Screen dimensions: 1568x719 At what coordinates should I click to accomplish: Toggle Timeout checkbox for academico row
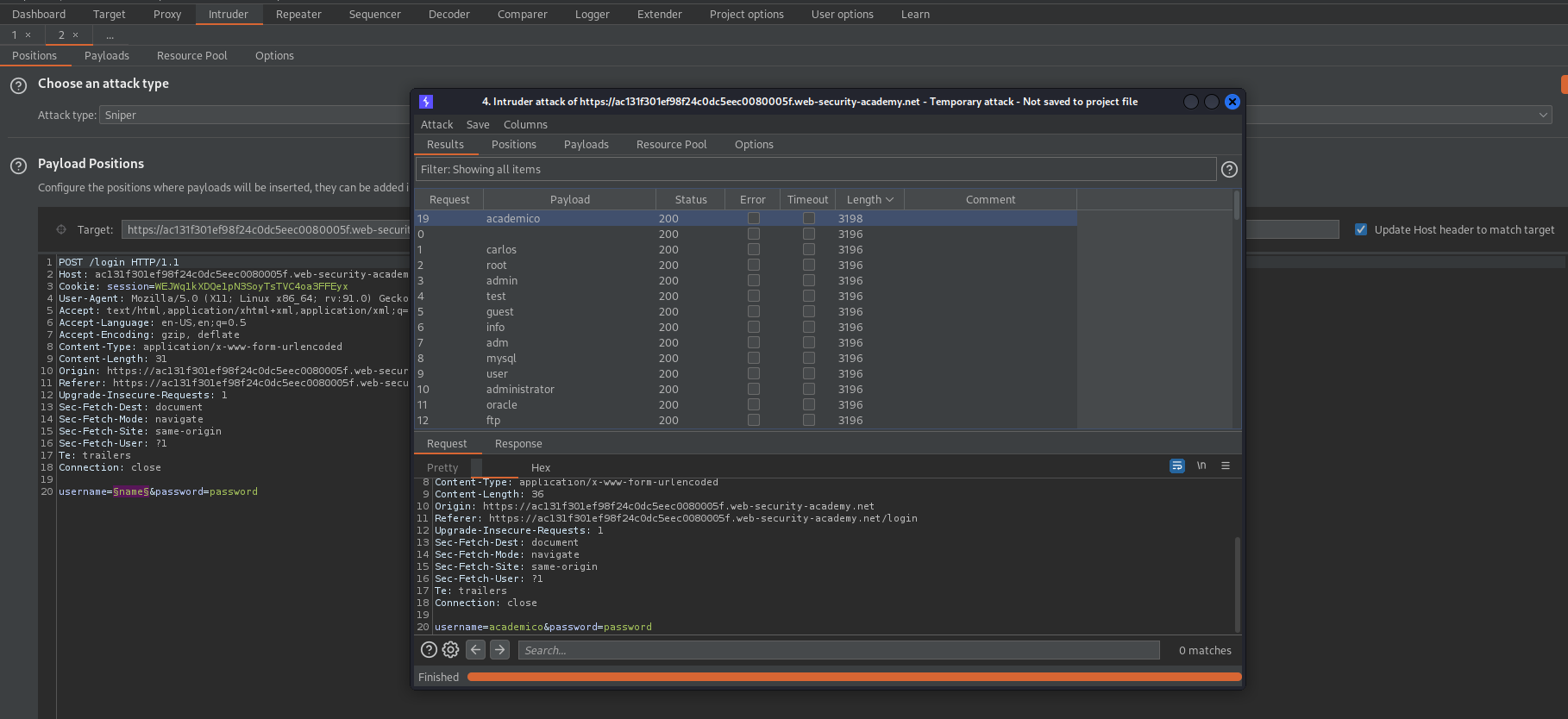[809, 218]
